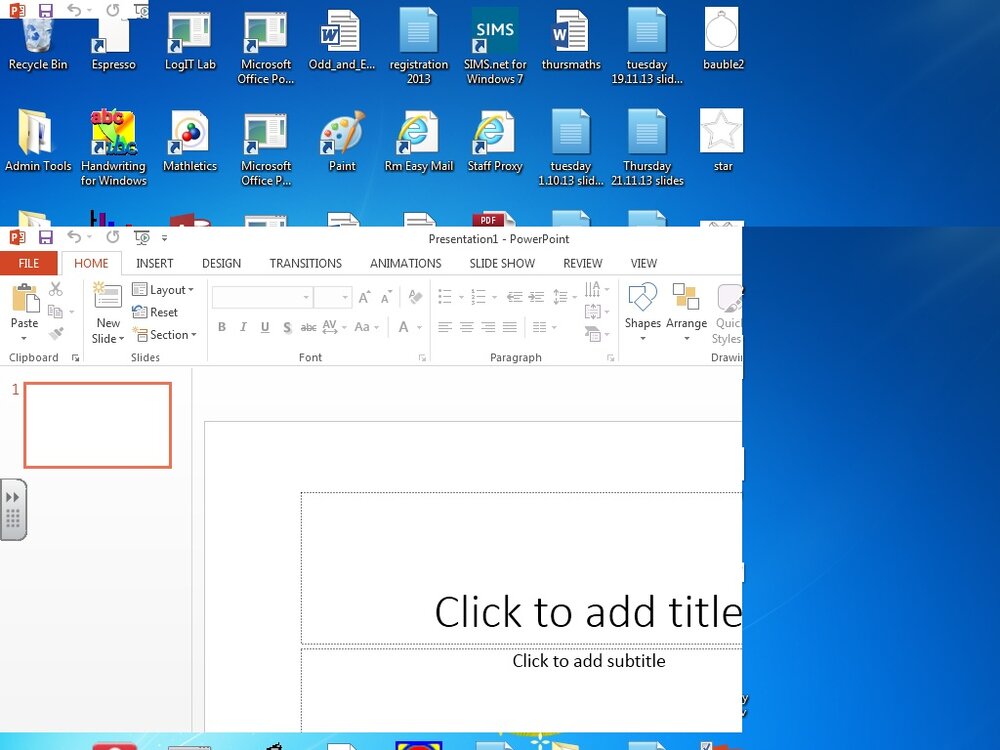
Task: Toggle Bold formatting
Action: tap(222, 327)
